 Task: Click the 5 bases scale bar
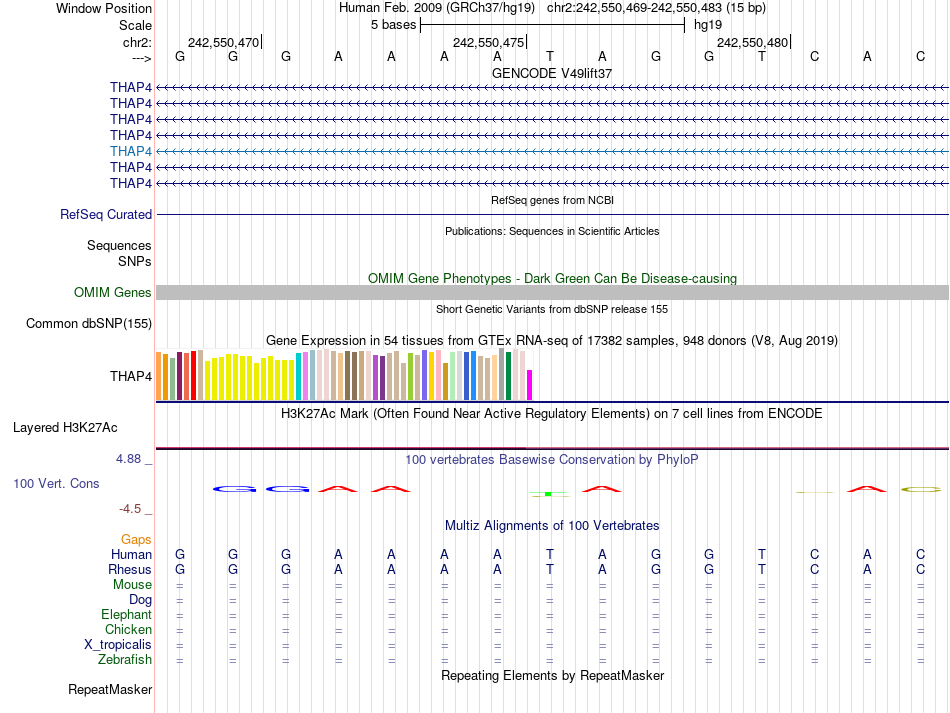tap(553, 25)
